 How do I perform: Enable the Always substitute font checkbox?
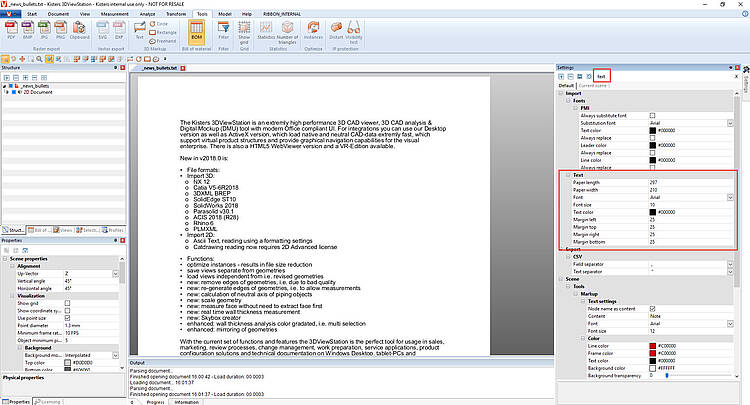pyautogui.click(x=653, y=115)
